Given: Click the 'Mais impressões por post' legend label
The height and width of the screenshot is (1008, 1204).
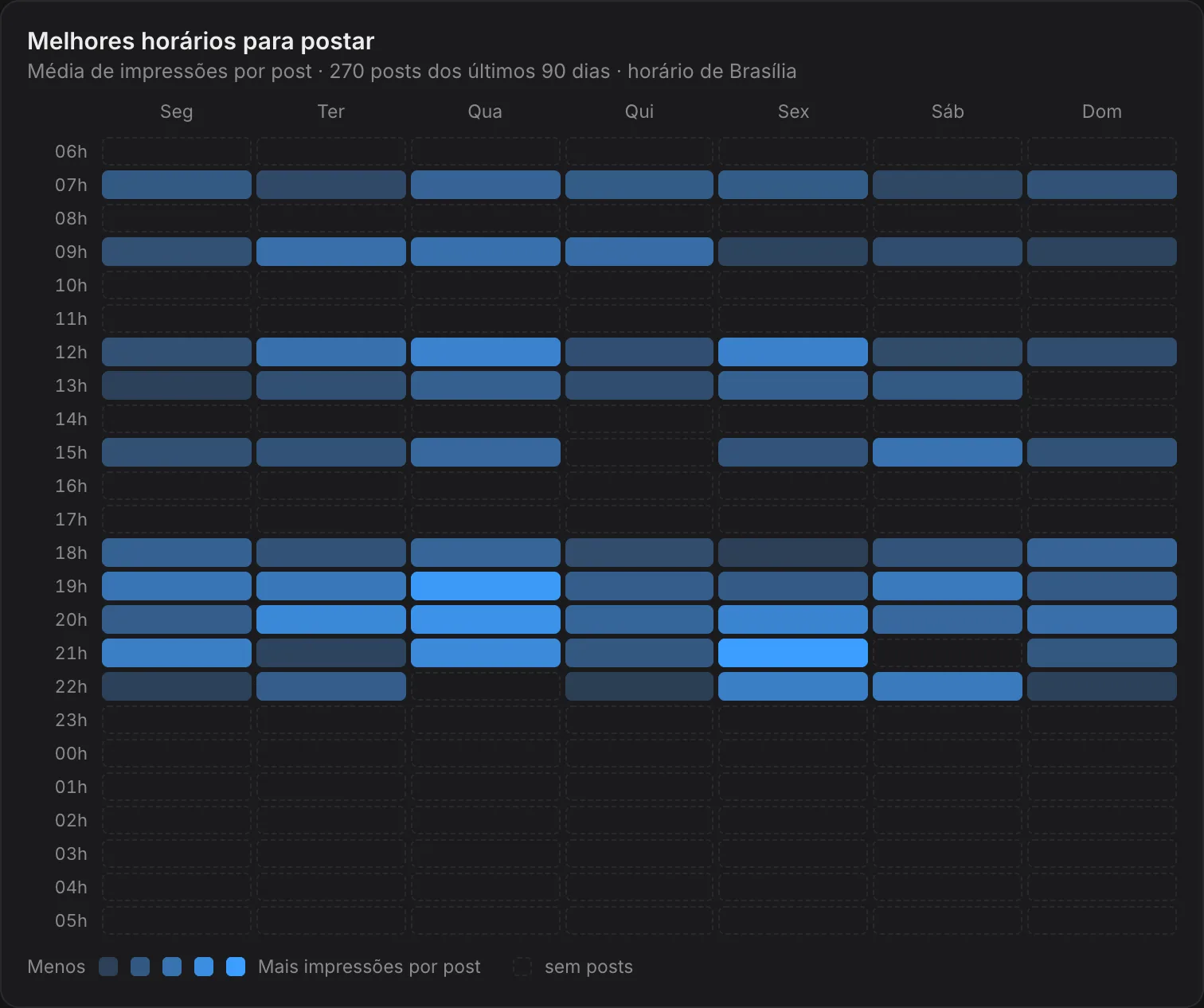Looking at the screenshot, I should tap(369, 967).
